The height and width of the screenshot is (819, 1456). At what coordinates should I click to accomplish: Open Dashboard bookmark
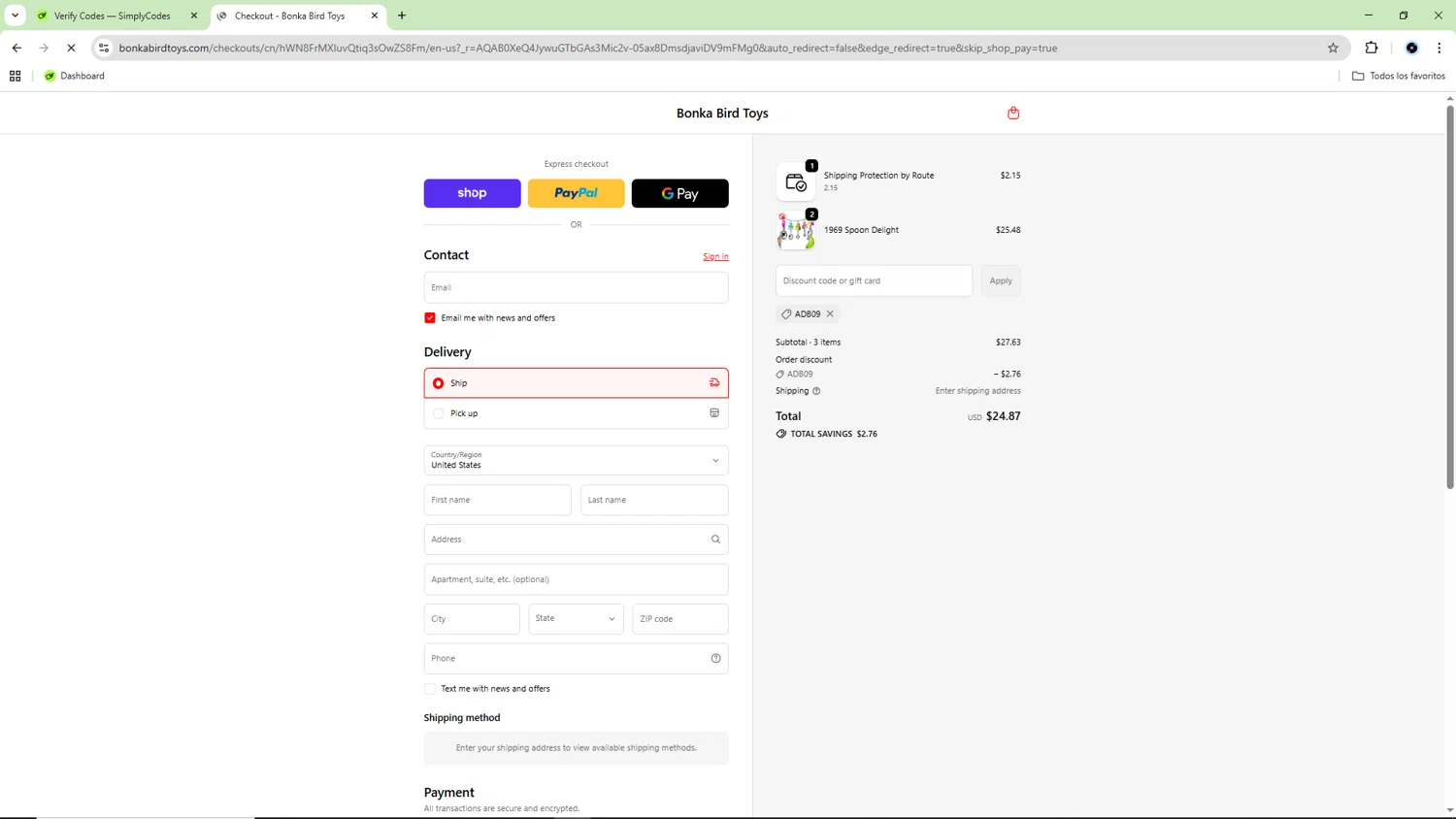coord(75,76)
